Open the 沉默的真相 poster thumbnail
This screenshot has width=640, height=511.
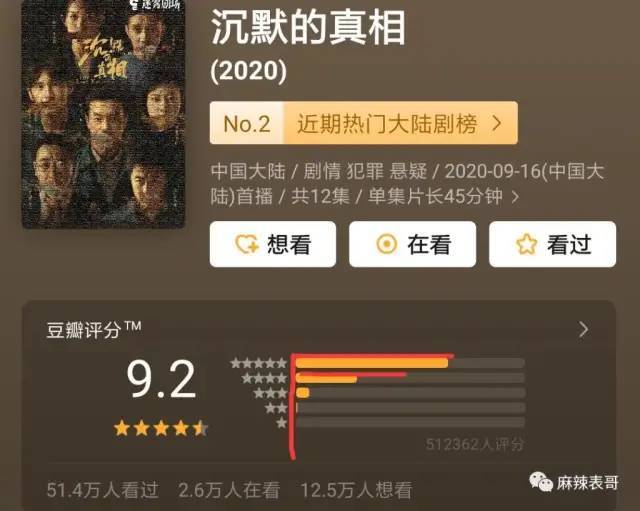(103, 114)
